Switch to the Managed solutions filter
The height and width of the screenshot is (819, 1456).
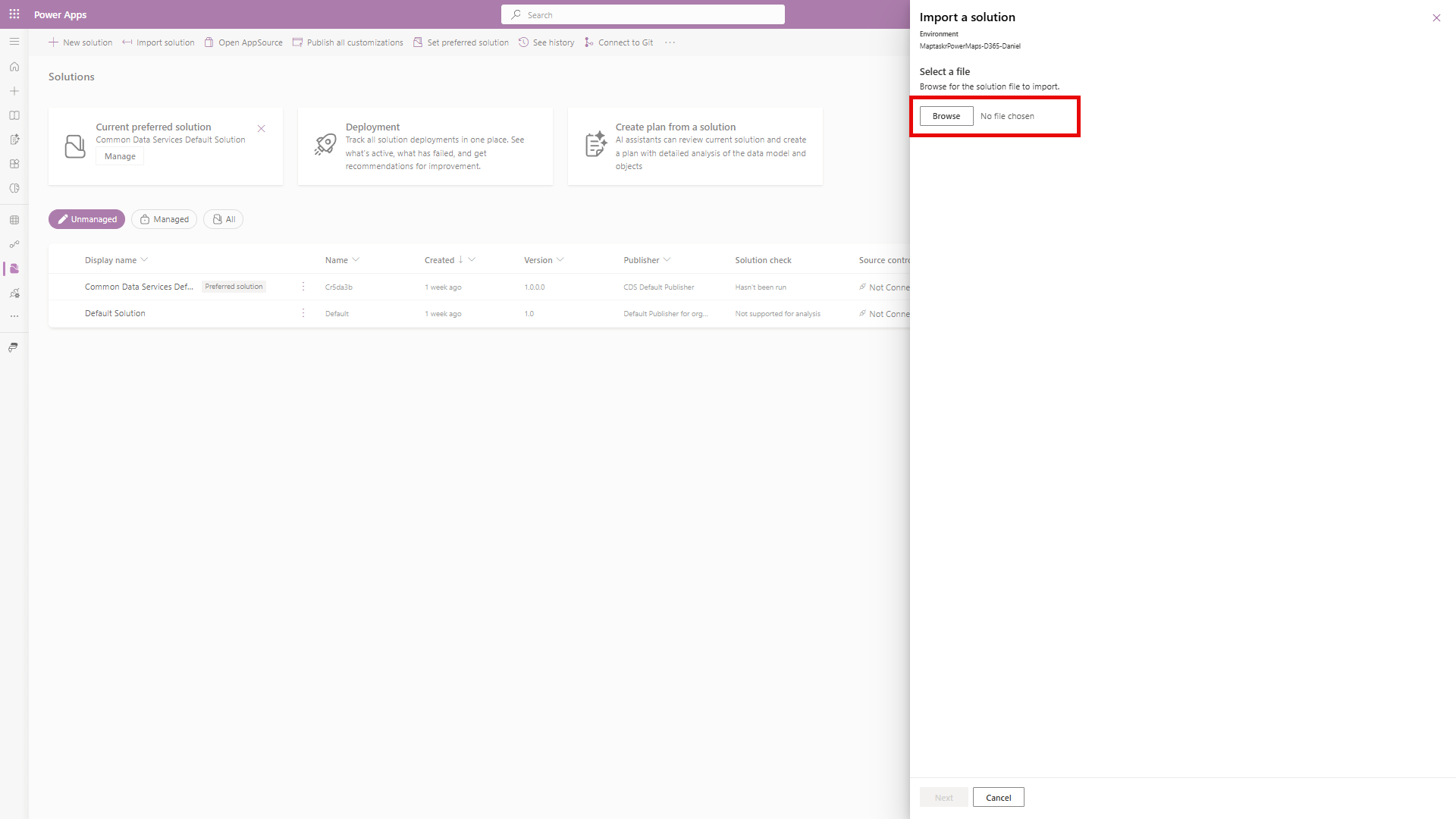[164, 219]
